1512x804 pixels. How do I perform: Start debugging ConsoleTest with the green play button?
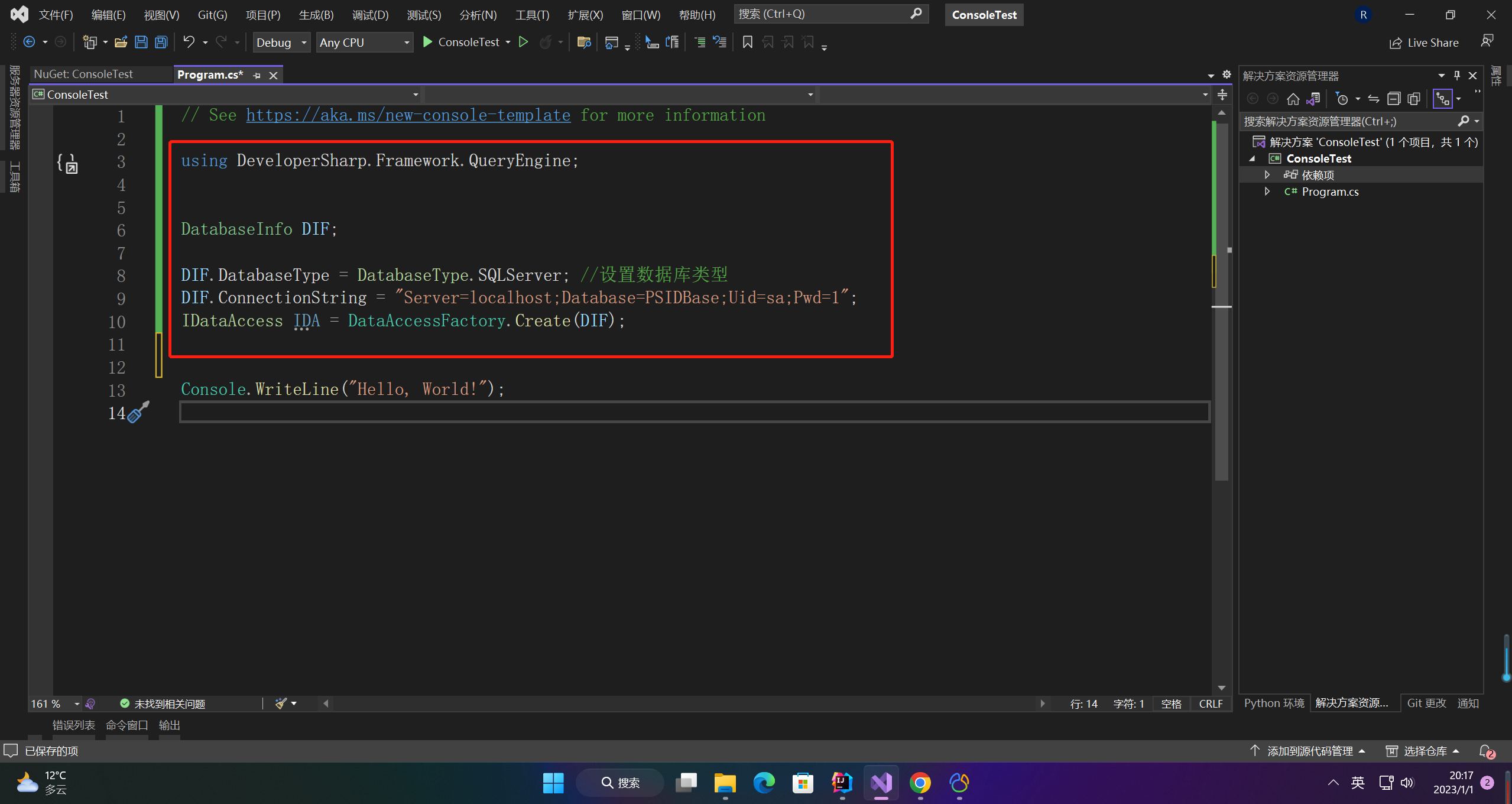tap(427, 42)
